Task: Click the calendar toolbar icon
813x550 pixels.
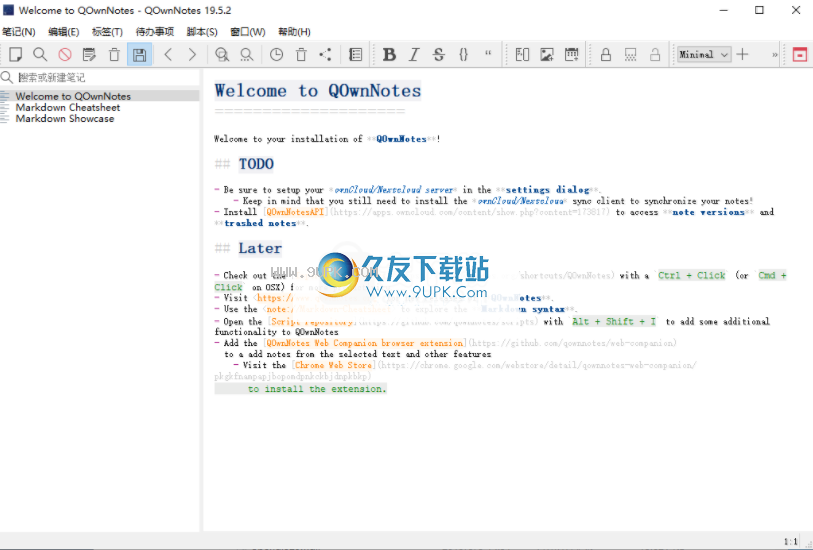Action: pos(572,54)
